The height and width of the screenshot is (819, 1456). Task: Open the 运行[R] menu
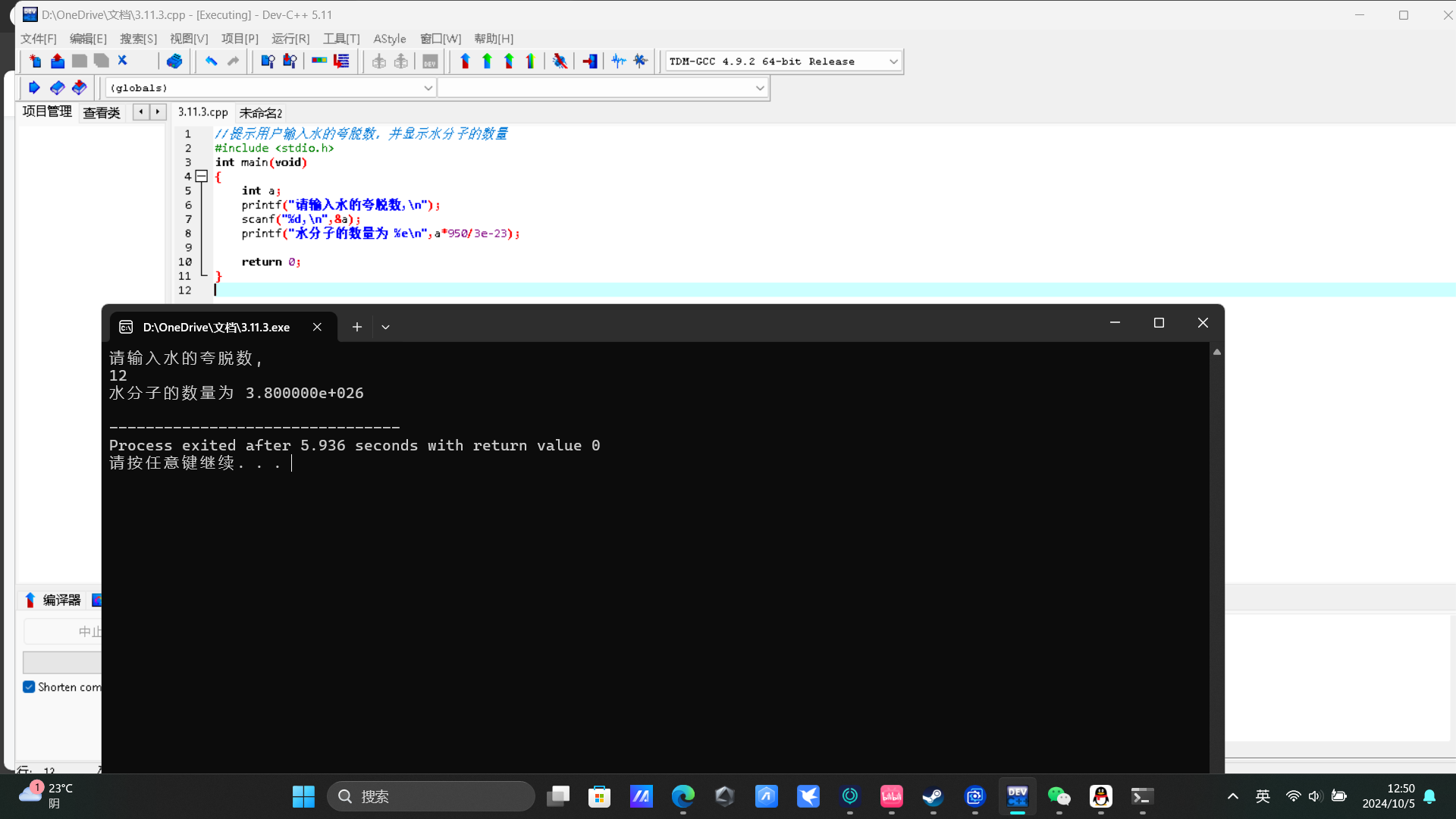click(290, 39)
